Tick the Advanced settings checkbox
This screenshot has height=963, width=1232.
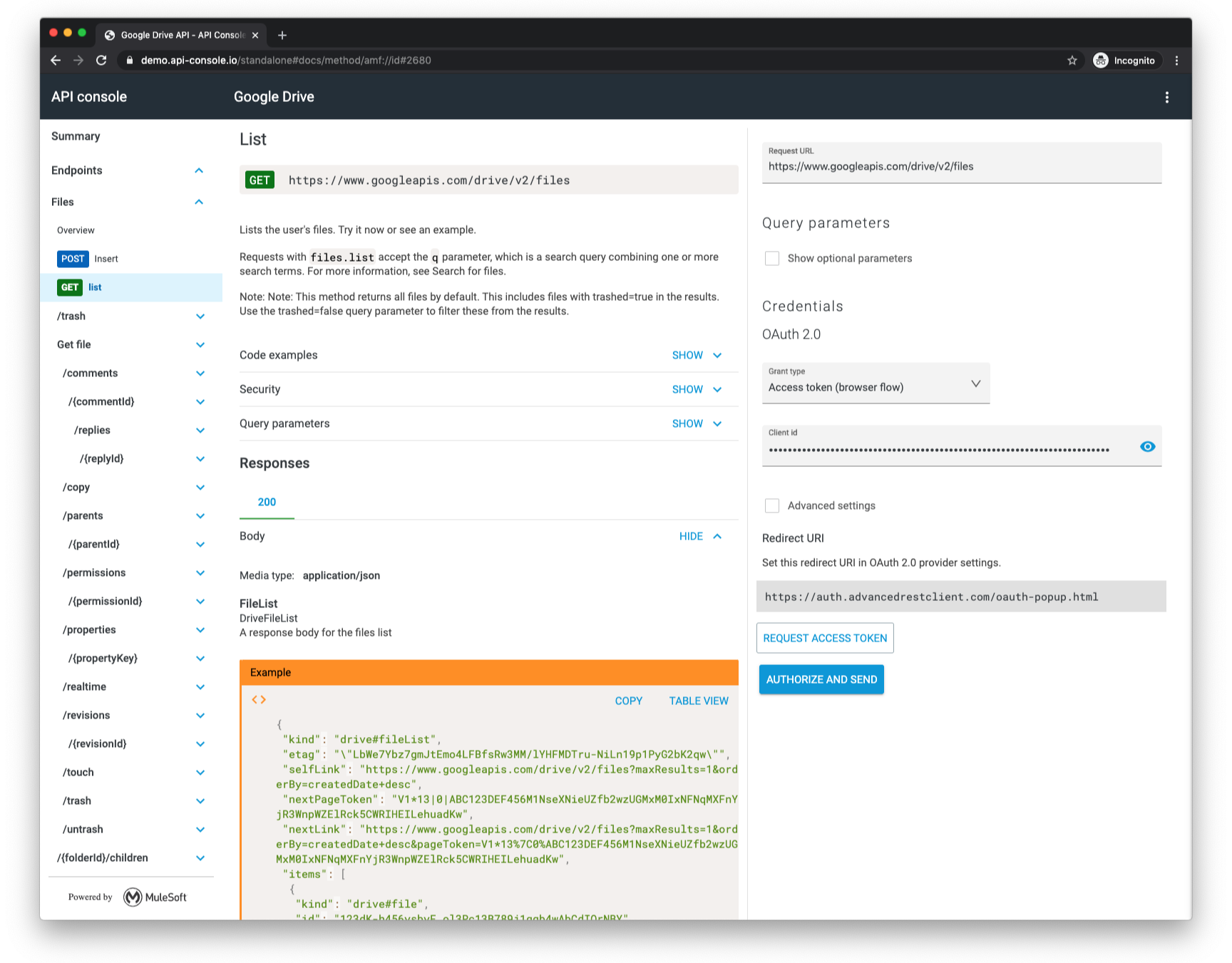click(x=772, y=505)
